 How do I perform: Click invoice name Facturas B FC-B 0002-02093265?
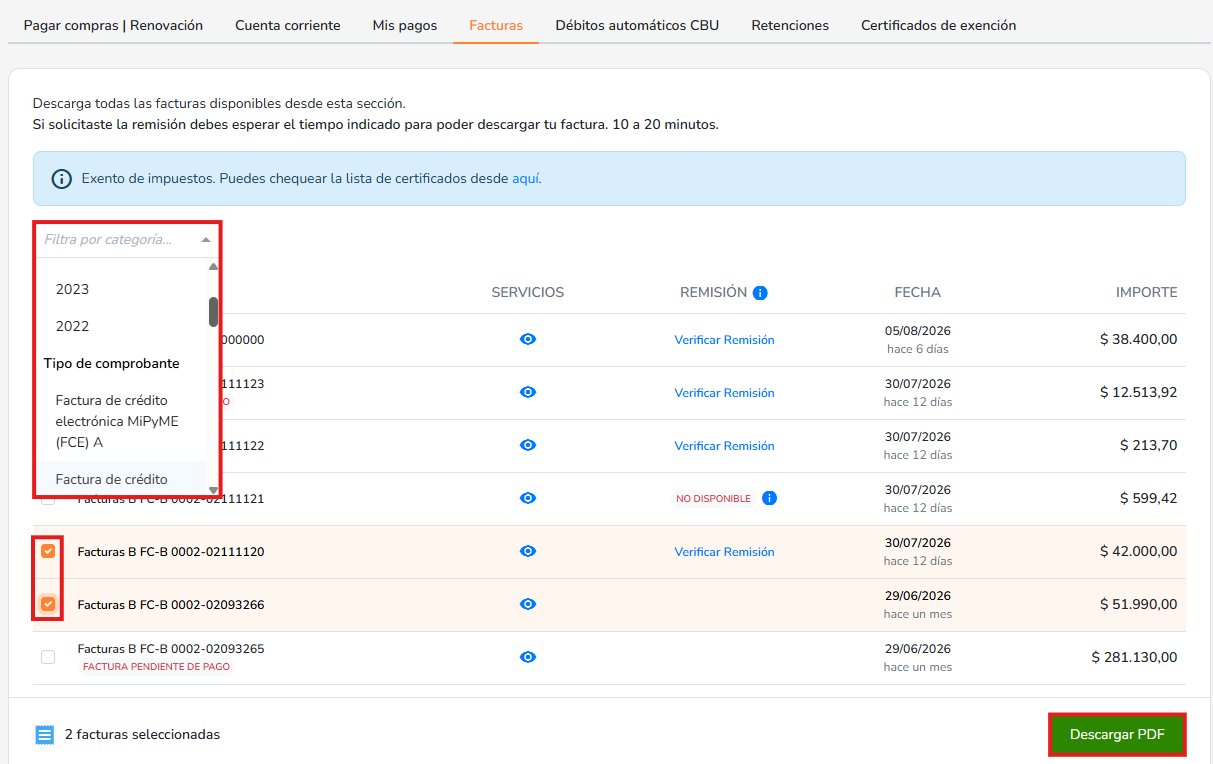(x=171, y=649)
